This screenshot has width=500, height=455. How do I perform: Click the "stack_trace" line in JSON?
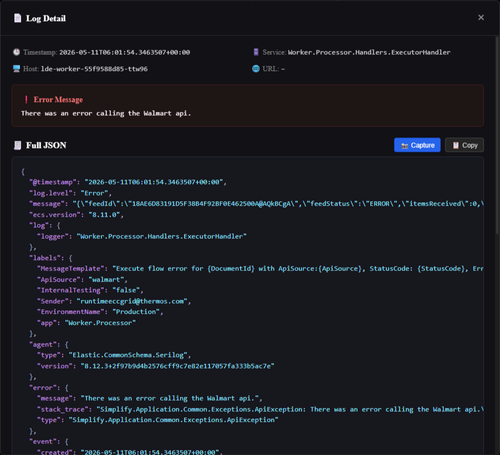(x=260, y=409)
